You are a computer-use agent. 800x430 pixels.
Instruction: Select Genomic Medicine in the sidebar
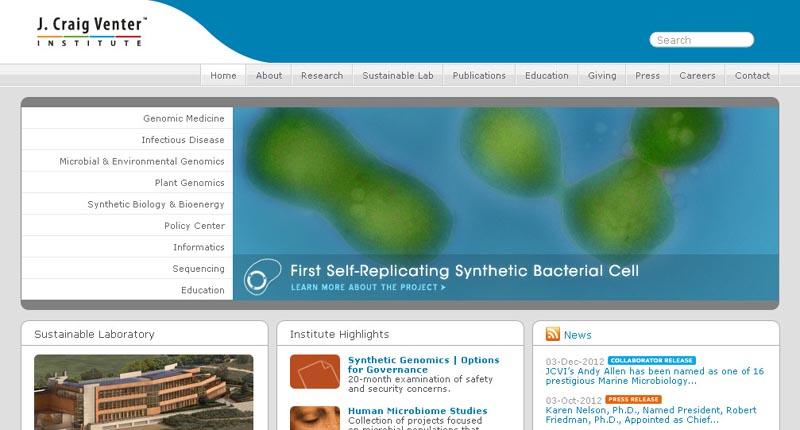tap(127, 118)
